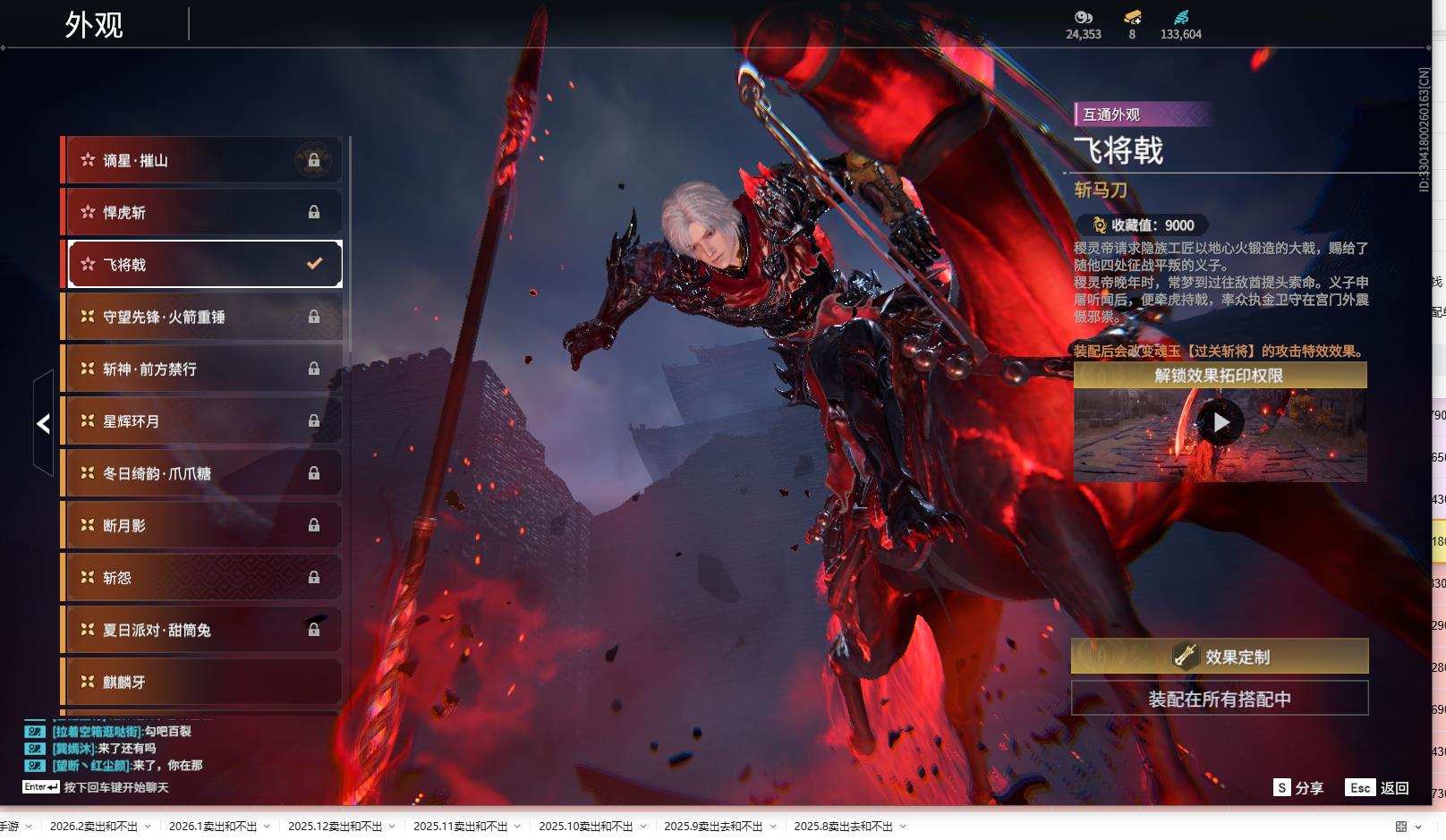1446x840 pixels.
Task: Switch to 2025.10卖出和不出 sheet tab
Action: click(586, 827)
